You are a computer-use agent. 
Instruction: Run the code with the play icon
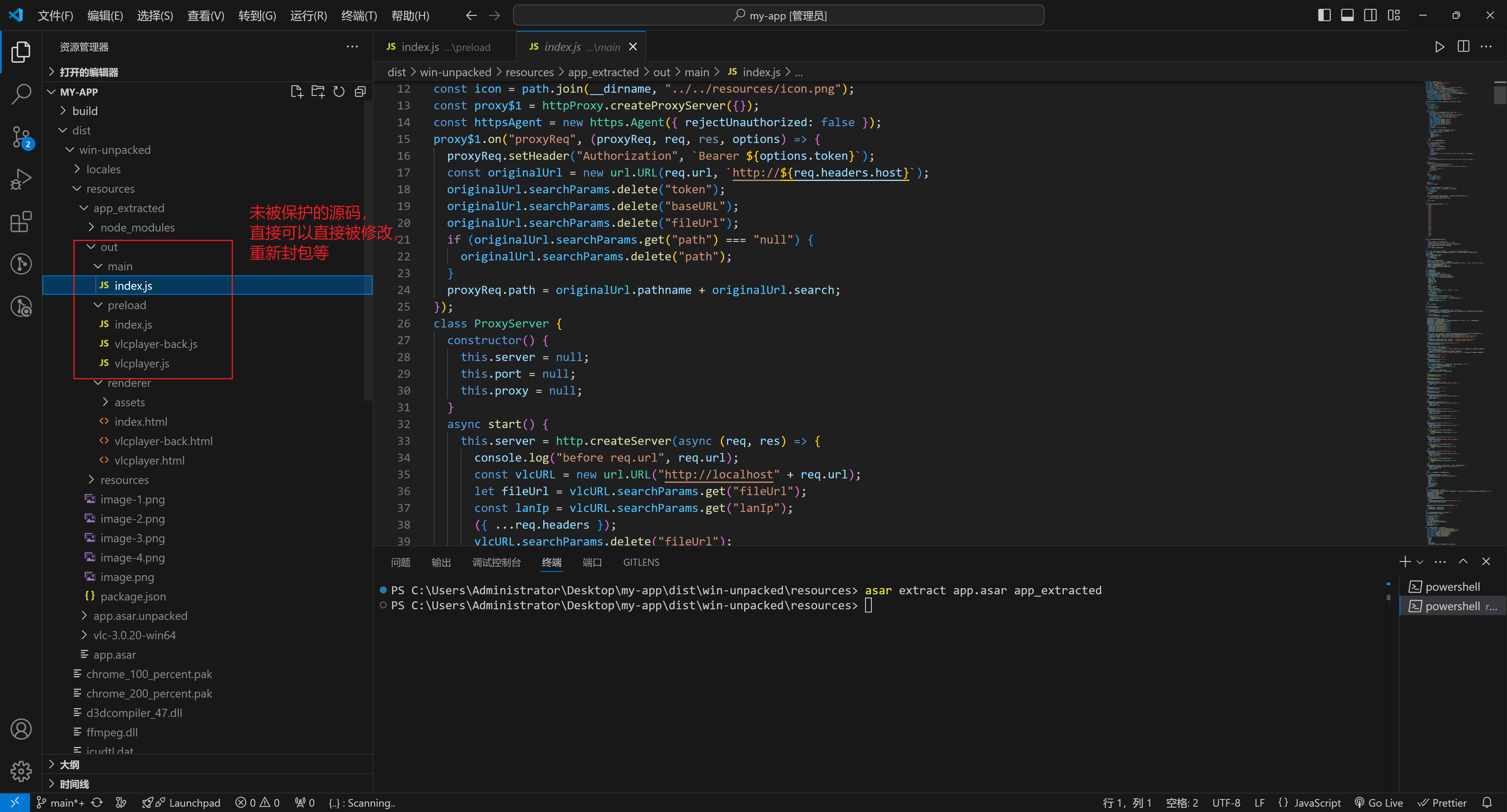click(x=1439, y=47)
